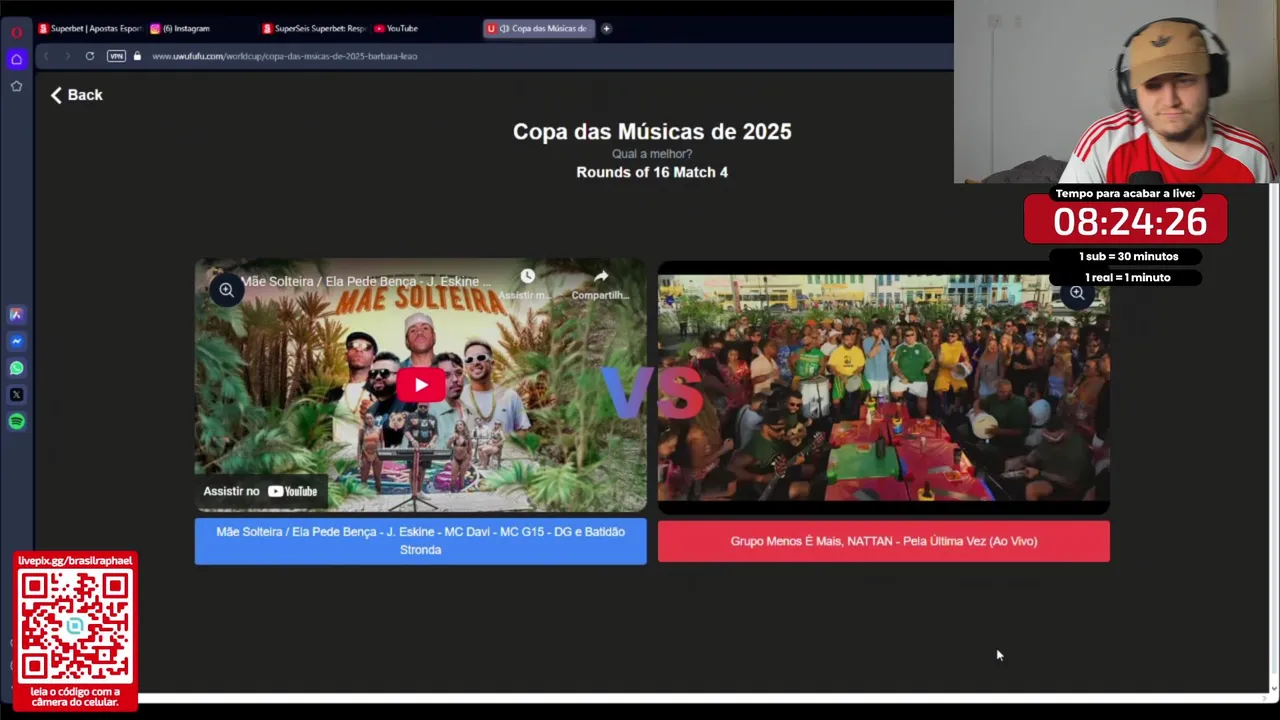The width and height of the screenshot is (1280, 720).
Task: Open the Aria AI sidebar icon
Action: click(16, 314)
